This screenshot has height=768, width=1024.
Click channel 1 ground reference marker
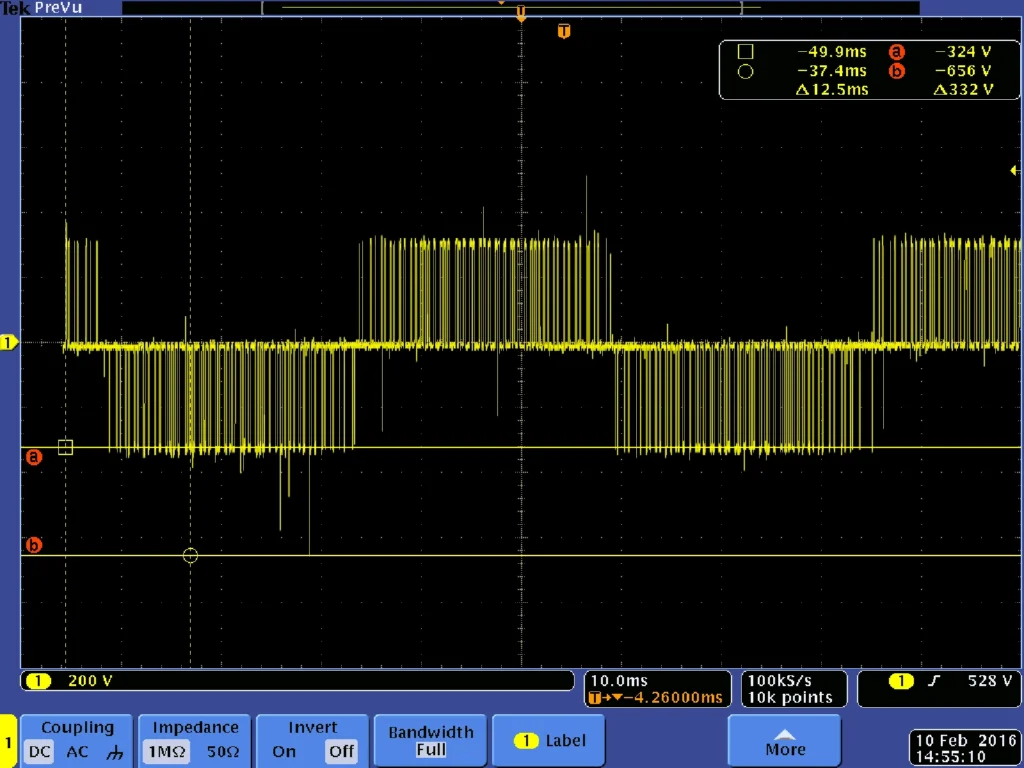coord(9,343)
